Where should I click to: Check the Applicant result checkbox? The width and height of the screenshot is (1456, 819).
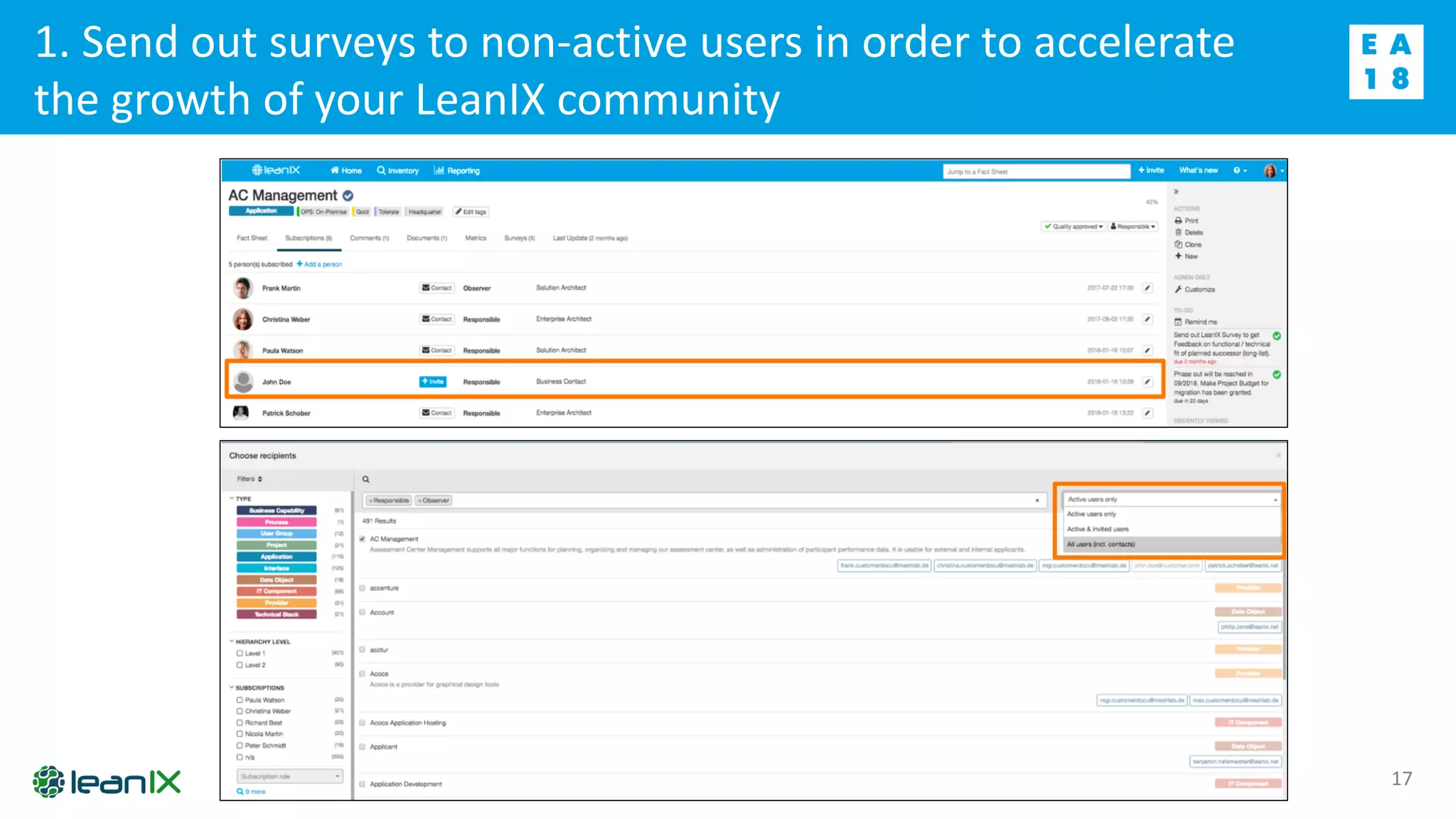[363, 746]
